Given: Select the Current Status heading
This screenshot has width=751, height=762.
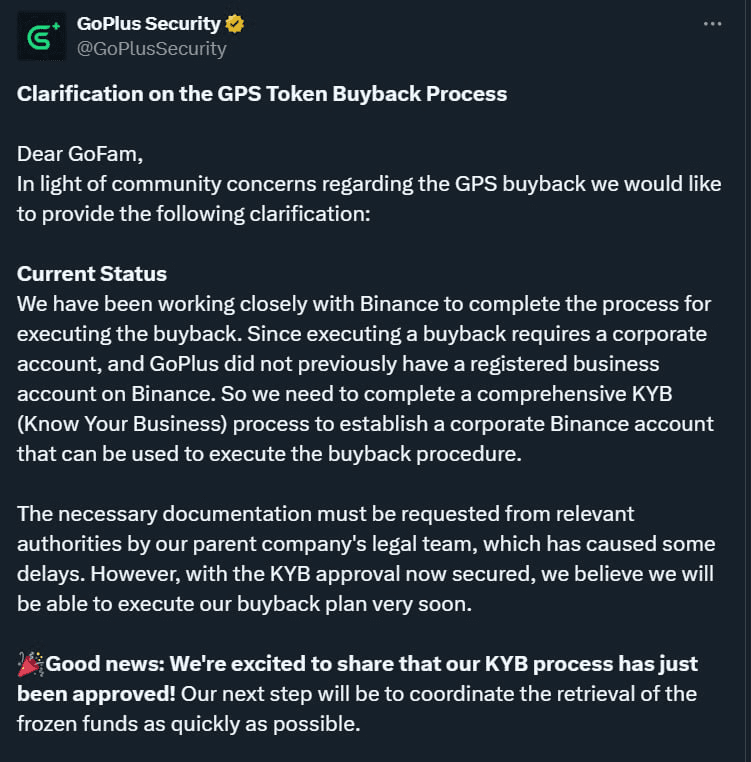Looking at the screenshot, I should [x=92, y=274].
